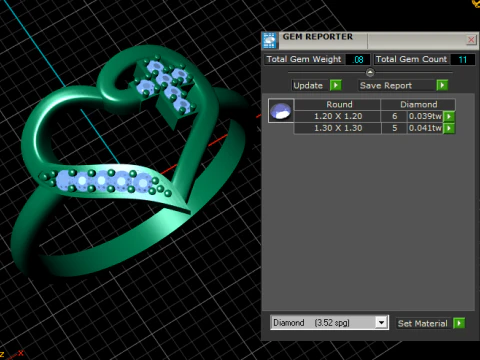Click the green arrow on the 0.039tw row
Viewport: 480px width, 360px height.
pos(449,116)
